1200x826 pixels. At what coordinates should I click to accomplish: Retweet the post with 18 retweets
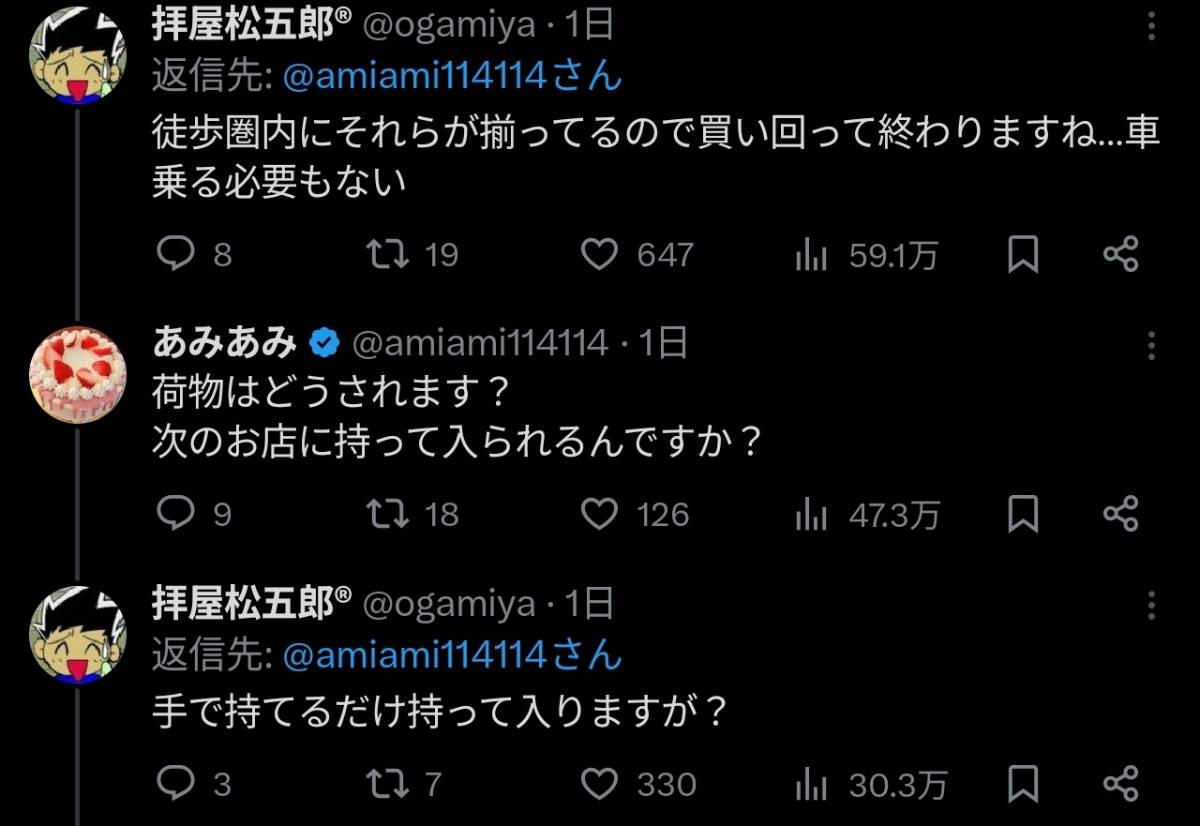(387, 514)
